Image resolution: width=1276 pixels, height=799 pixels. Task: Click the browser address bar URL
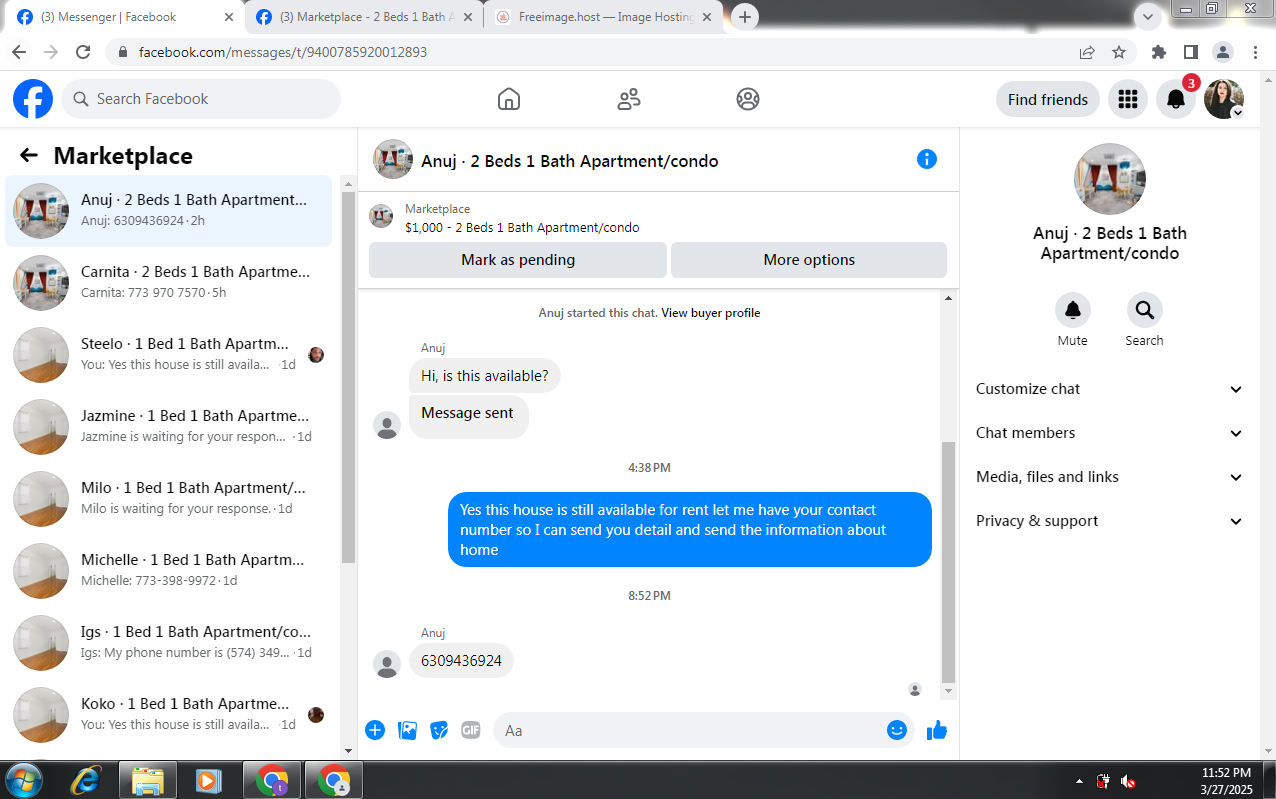click(x=283, y=52)
